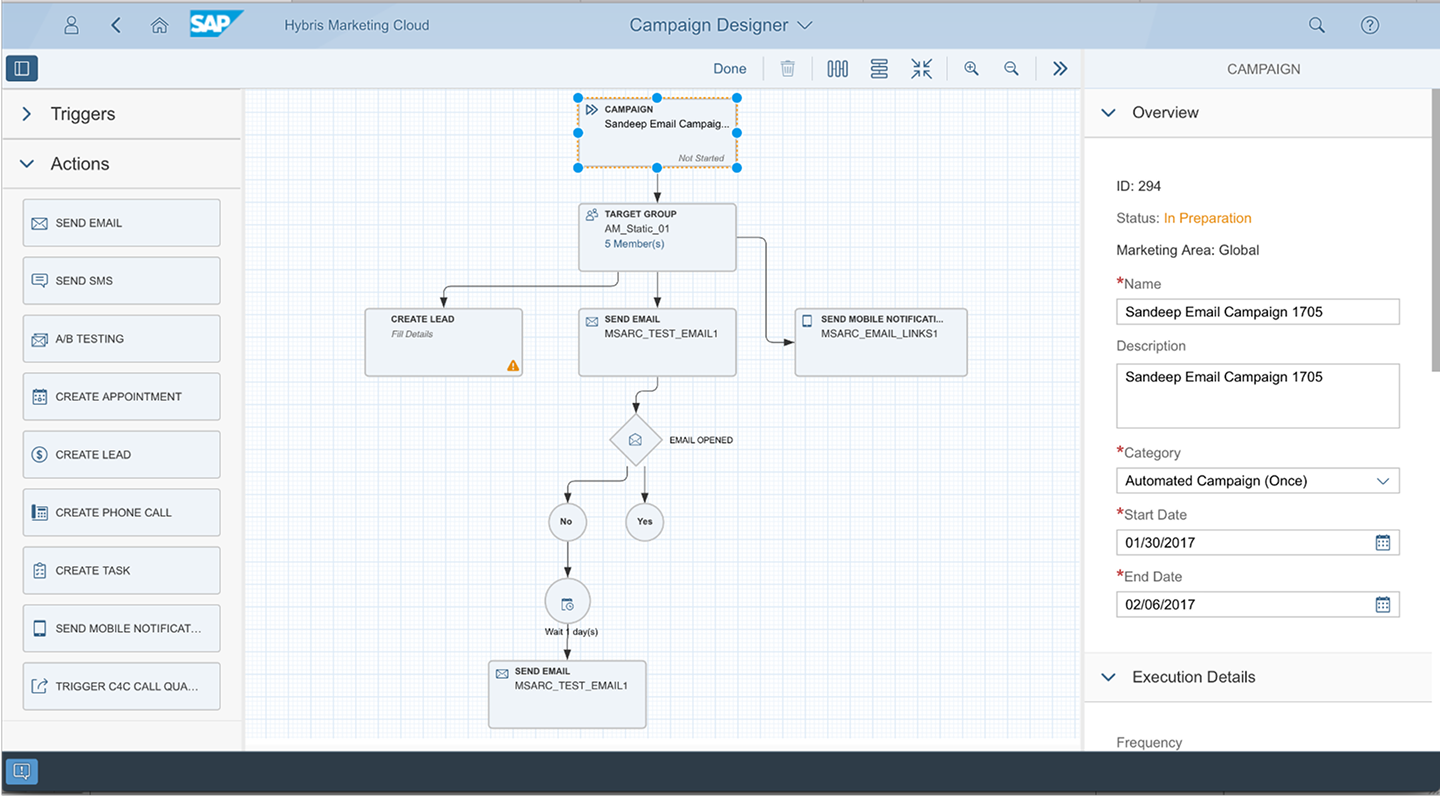Open the help question mark icon
The width and height of the screenshot is (1440, 796).
coord(1370,26)
